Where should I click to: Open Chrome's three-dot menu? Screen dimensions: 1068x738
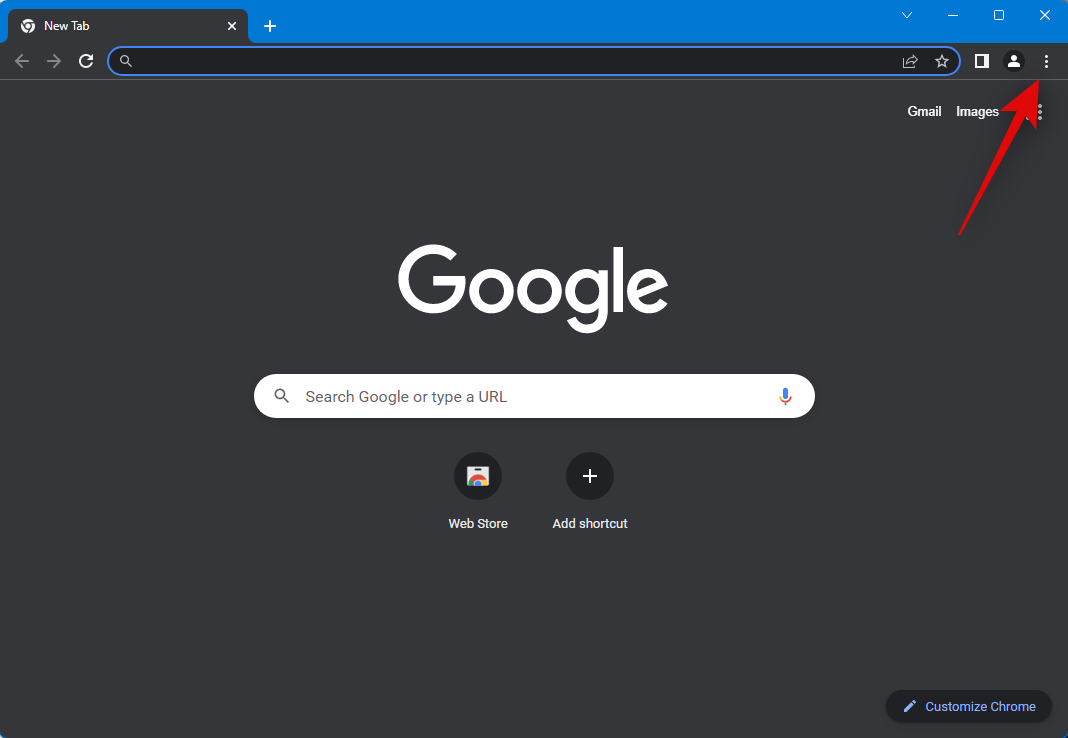click(x=1046, y=61)
